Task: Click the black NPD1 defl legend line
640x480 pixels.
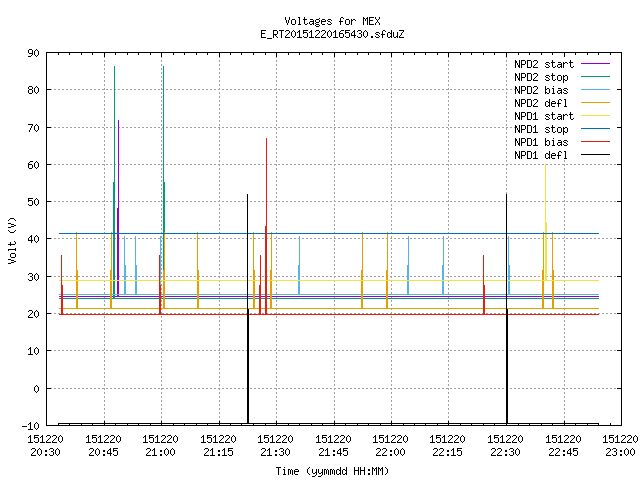Action: [595, 155]
